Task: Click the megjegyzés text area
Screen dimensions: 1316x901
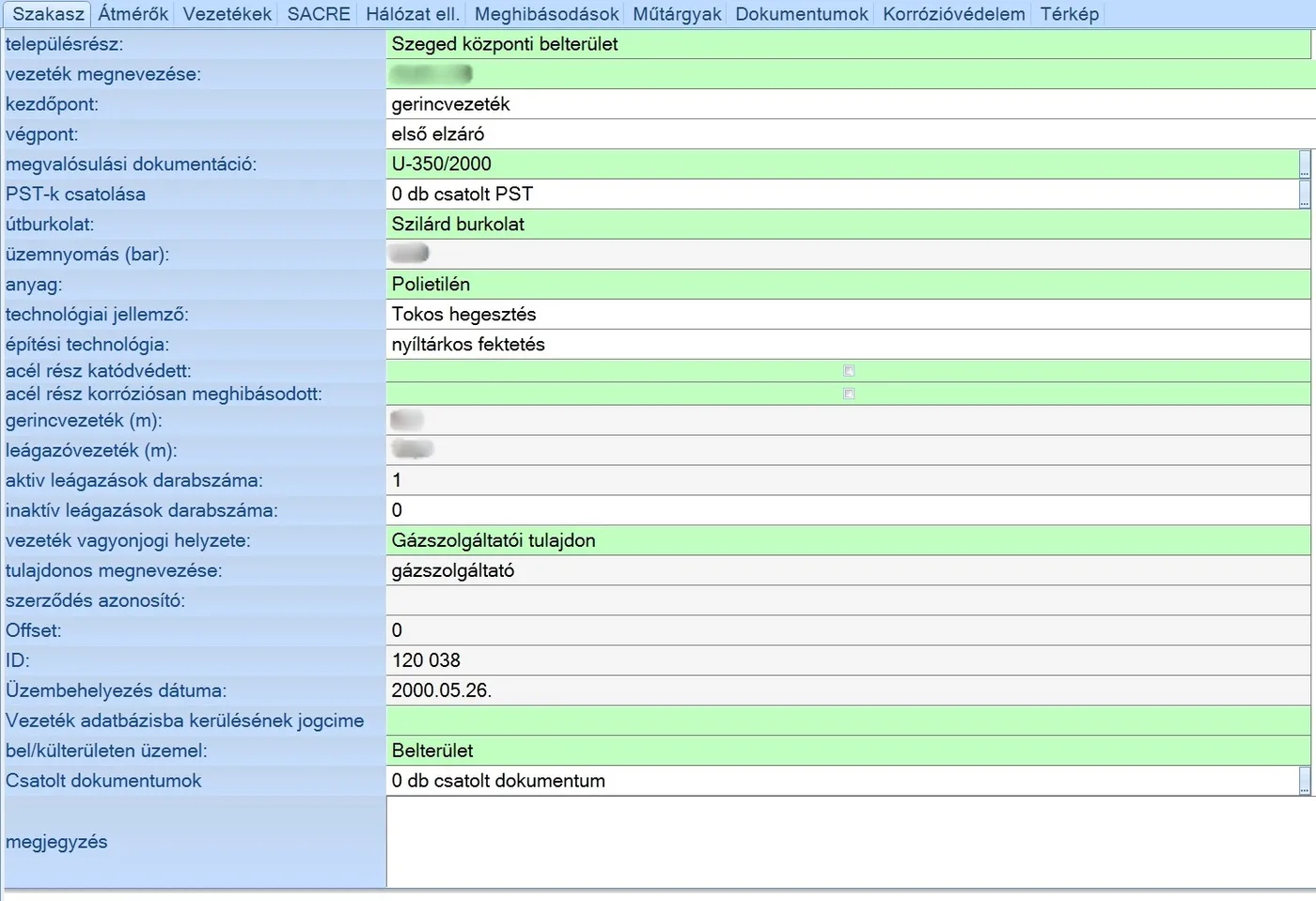Action: pos(849,842)
